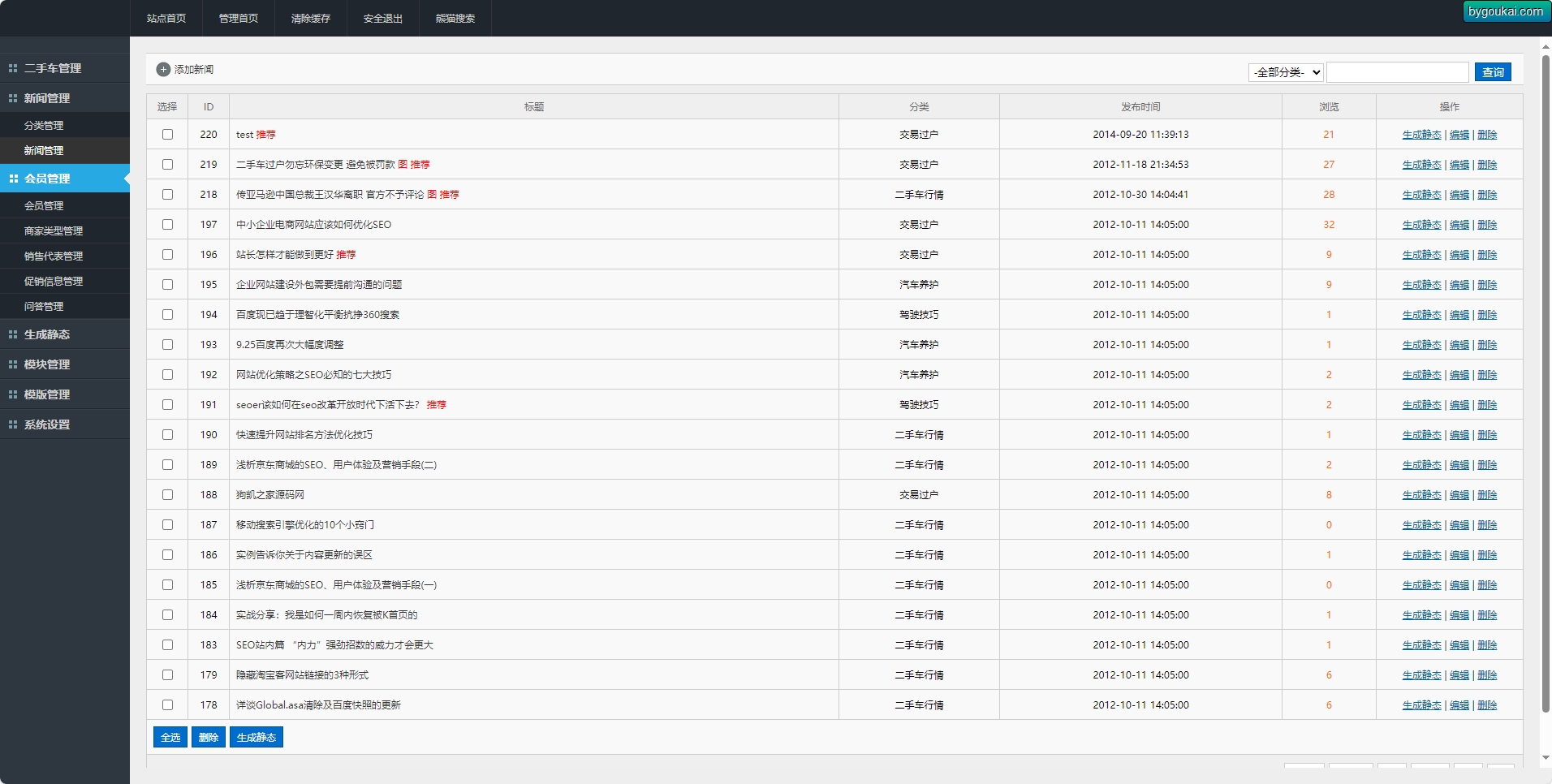This screenshot has width=1552, height=784.
Task: Click the grid icon beside 新闻管理 section
Action: (13, 98)
